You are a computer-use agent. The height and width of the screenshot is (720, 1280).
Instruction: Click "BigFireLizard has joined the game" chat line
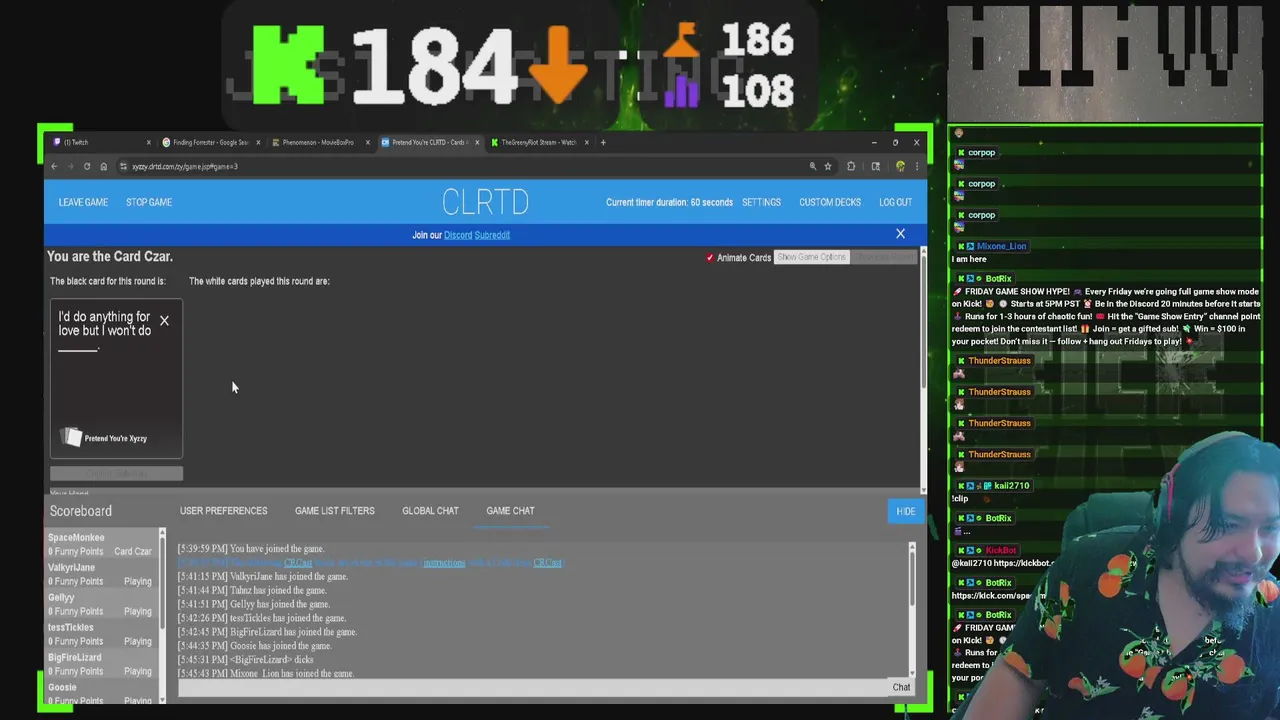[267, 632]
